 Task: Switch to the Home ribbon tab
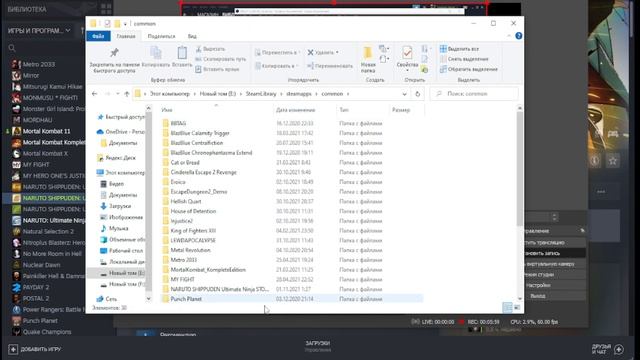[x=126, y=36]
